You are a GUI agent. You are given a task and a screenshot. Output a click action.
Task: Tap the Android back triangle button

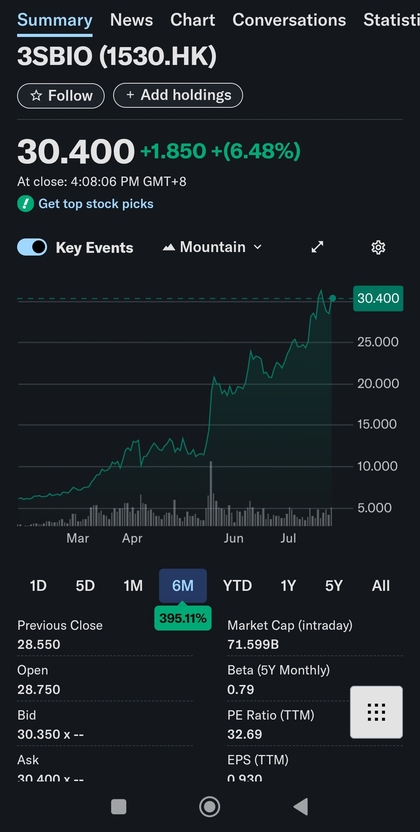301,807
